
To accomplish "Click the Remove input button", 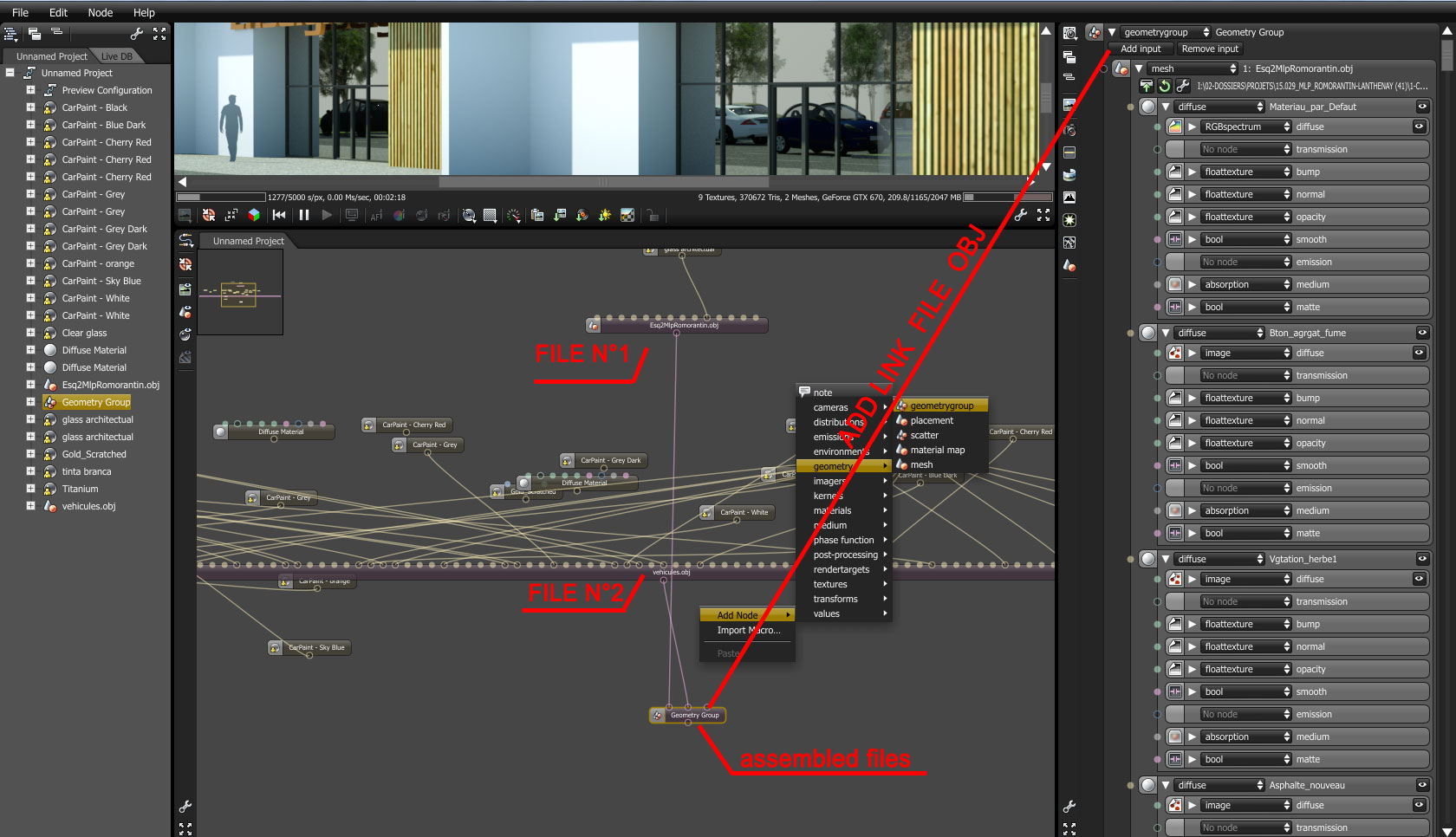I will click(1210, 49).
